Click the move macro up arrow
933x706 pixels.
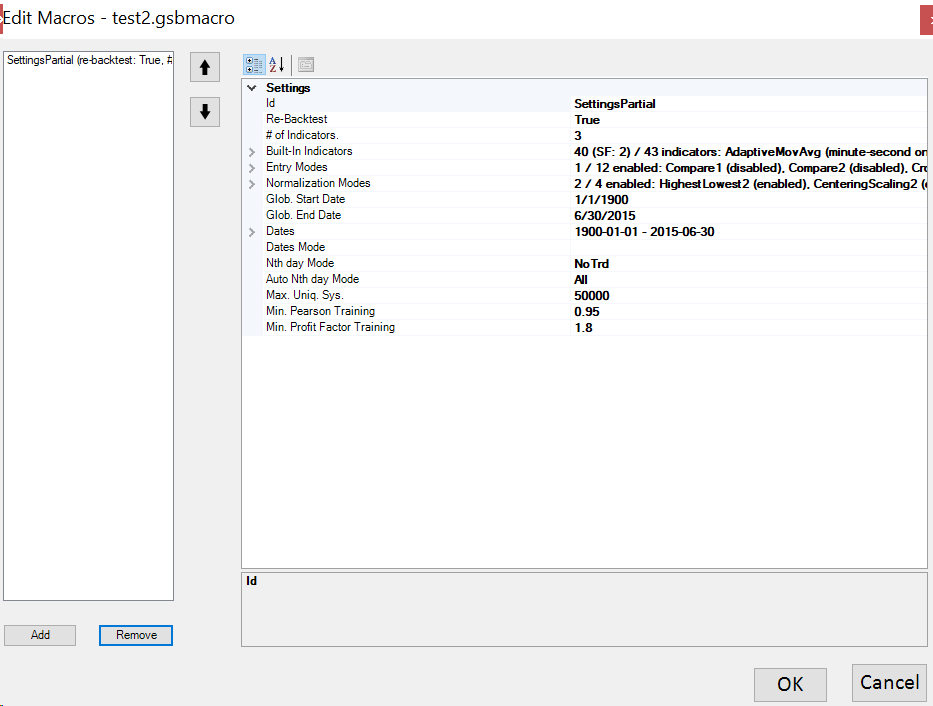(205, 68)
